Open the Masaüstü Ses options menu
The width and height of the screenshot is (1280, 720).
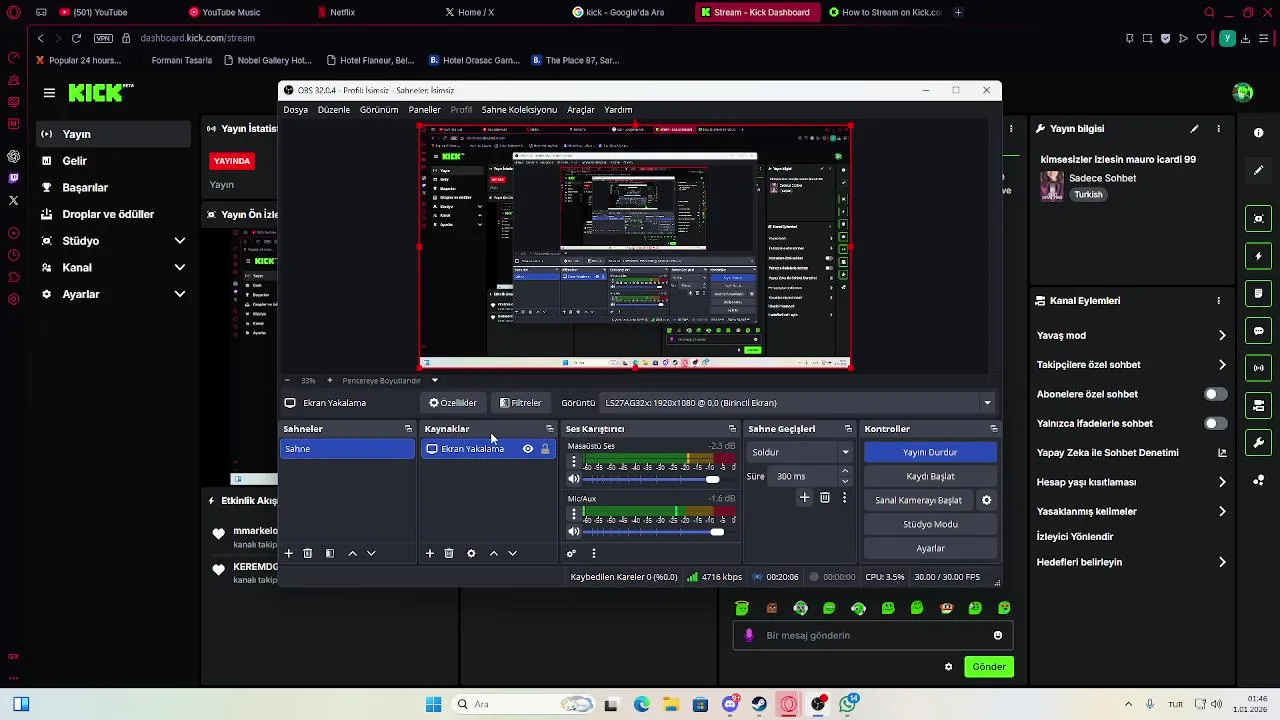[573, 462]
